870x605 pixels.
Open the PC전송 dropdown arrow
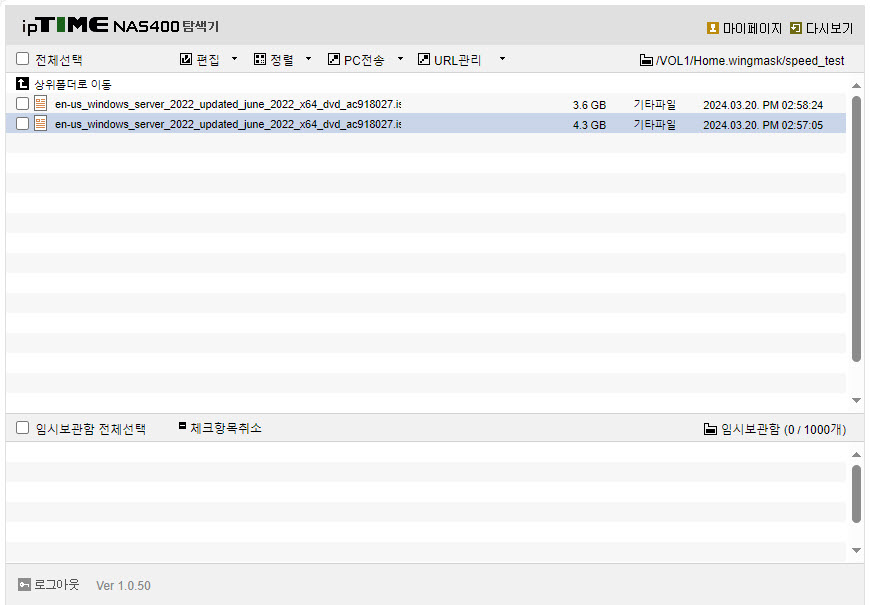(400, 58)
